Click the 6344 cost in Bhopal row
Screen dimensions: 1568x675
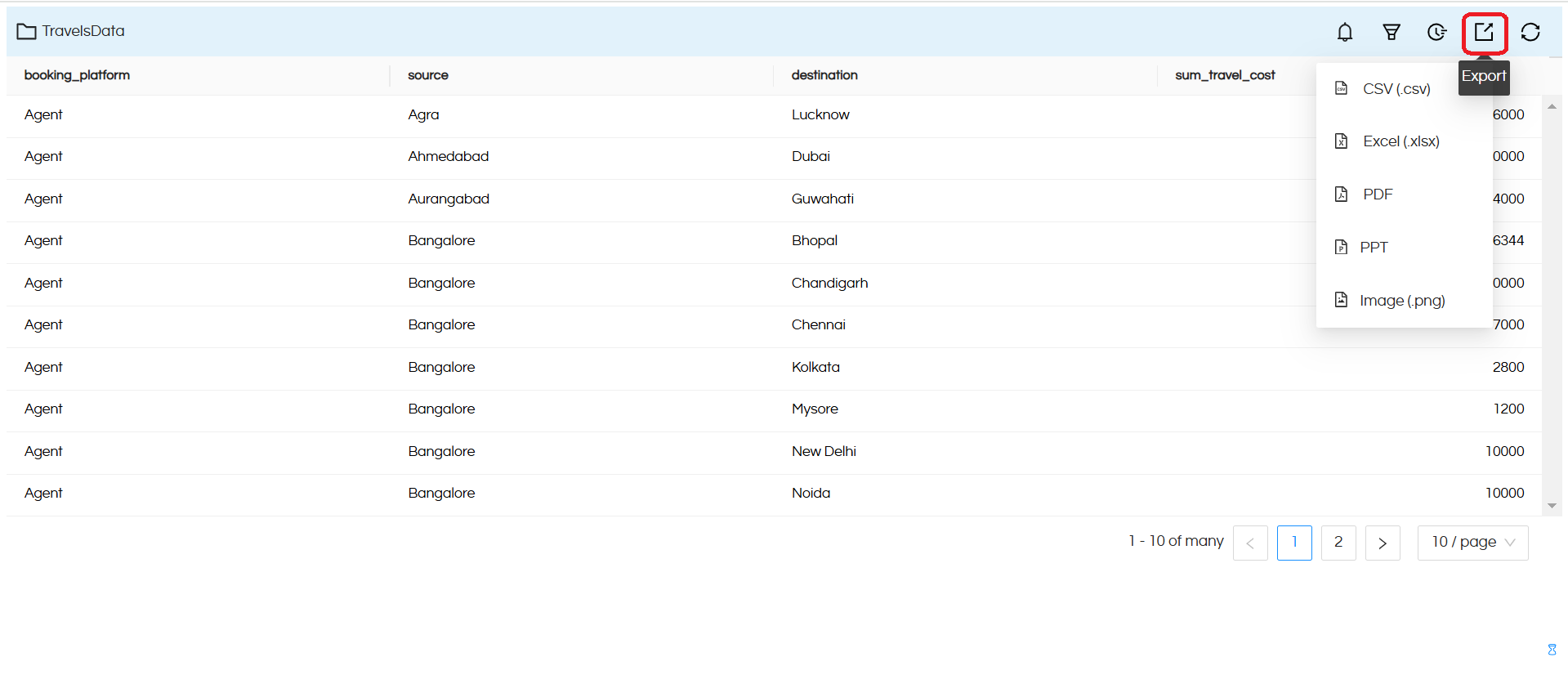click(1508, 240)
